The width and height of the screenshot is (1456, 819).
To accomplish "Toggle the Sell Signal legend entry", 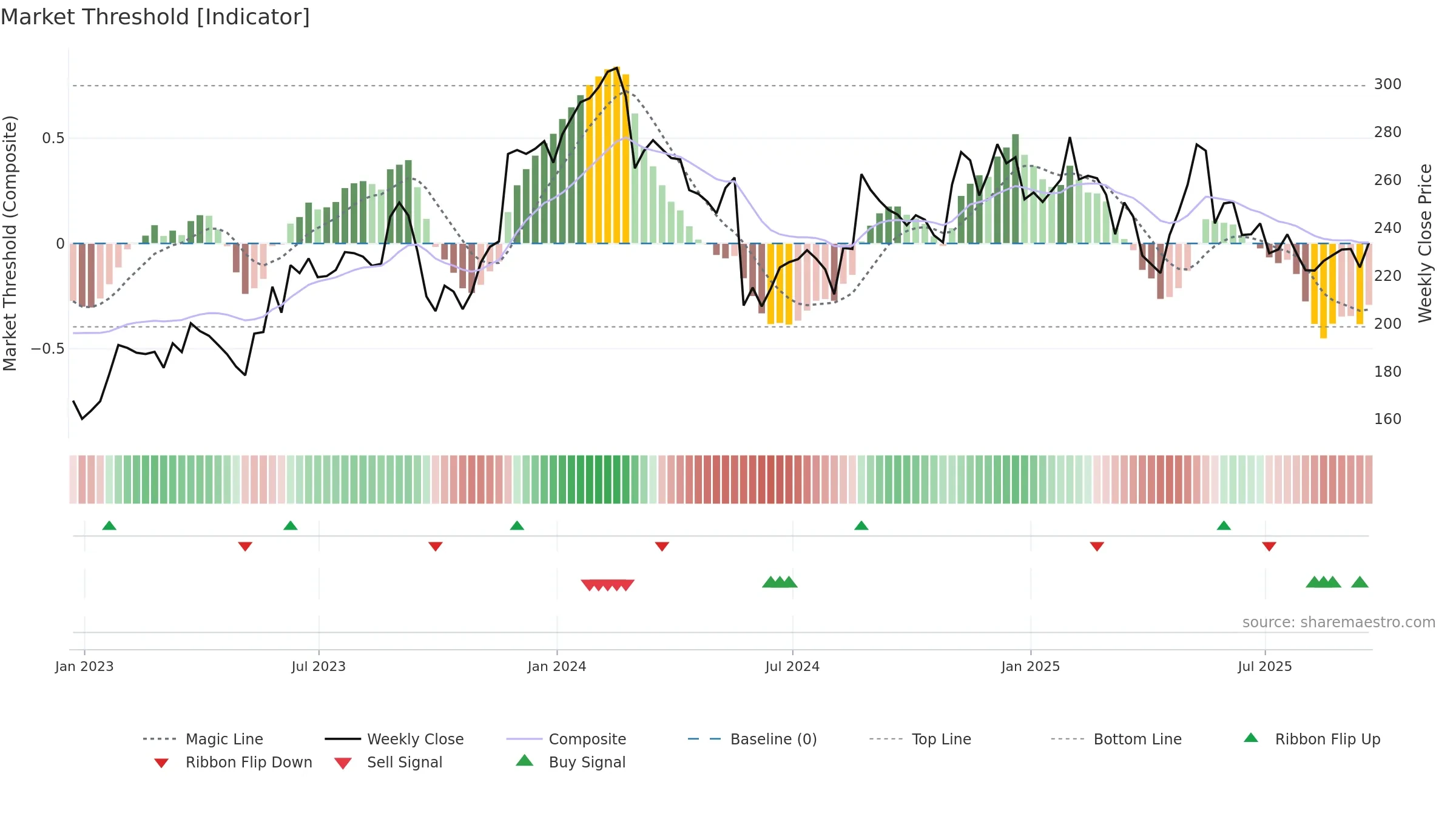I will [x=388, y=762].
